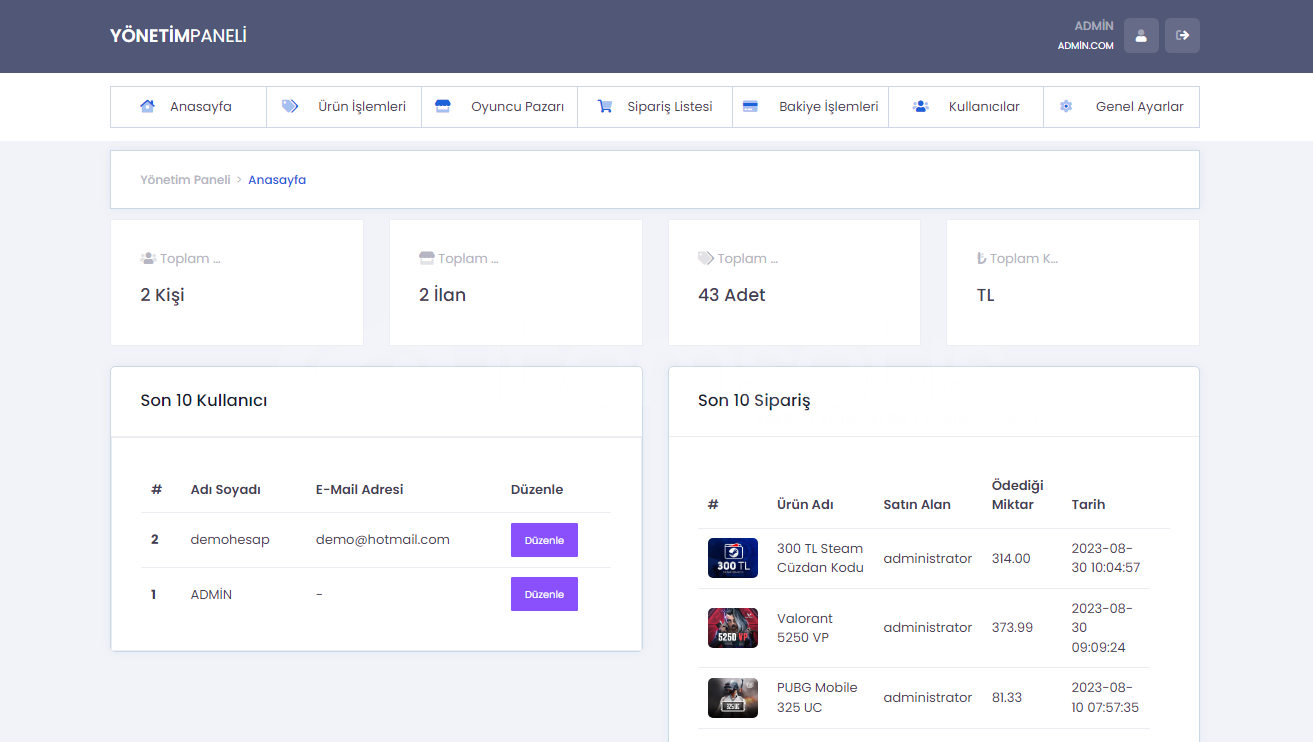The width and height of the screenshot is (1313, 742).
Task: Select the 300 TL Steam product thumbnail
Action: tap(732, 558)
